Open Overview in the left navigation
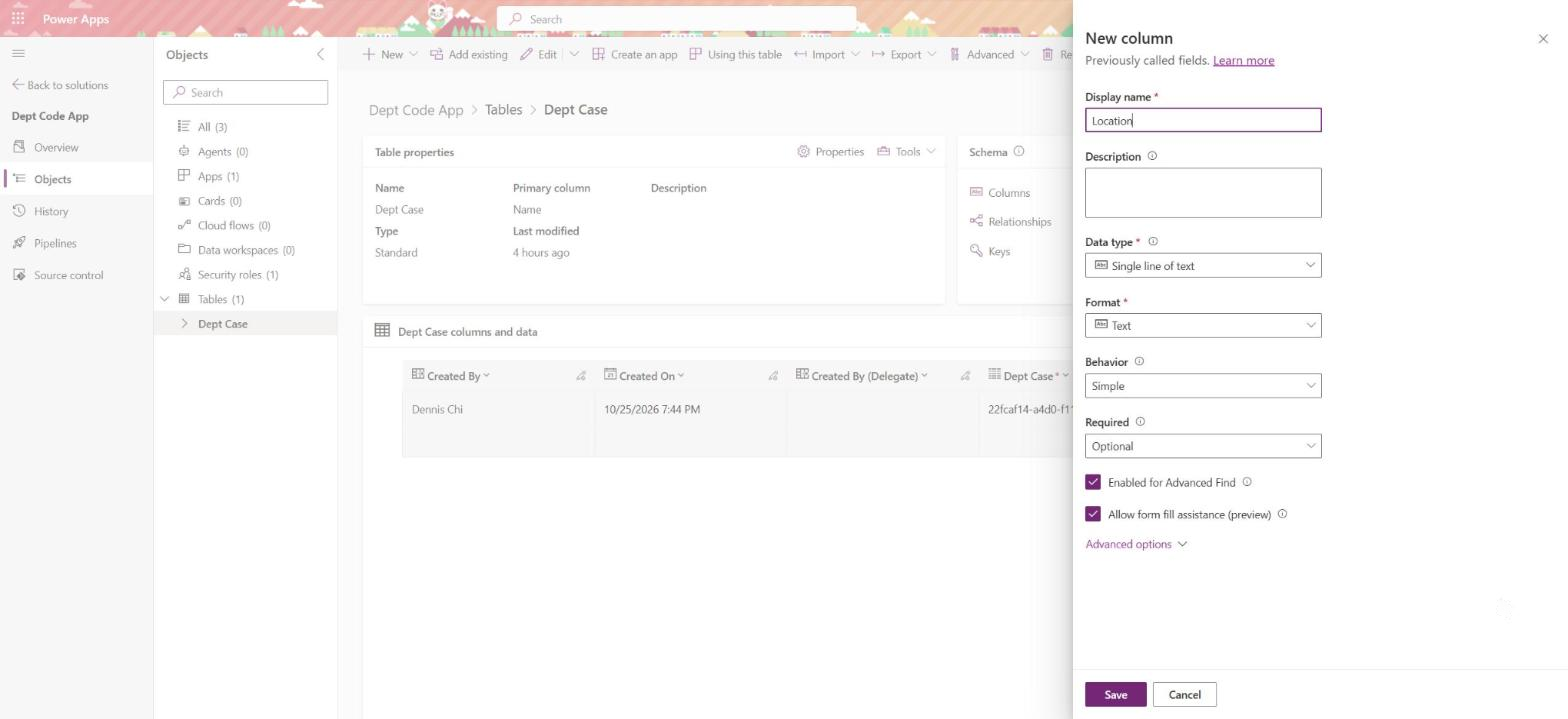This screenshot has height=719, width=1568. click(56, 147)
